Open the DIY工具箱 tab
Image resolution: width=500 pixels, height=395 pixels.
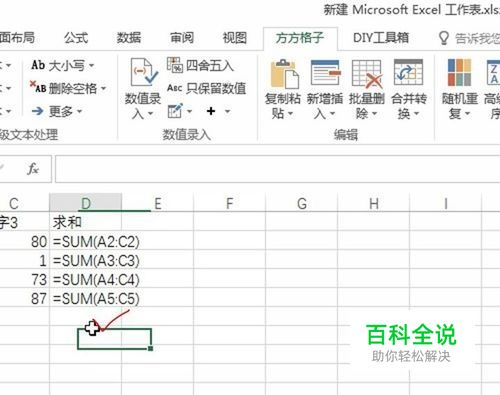(381, 38)
